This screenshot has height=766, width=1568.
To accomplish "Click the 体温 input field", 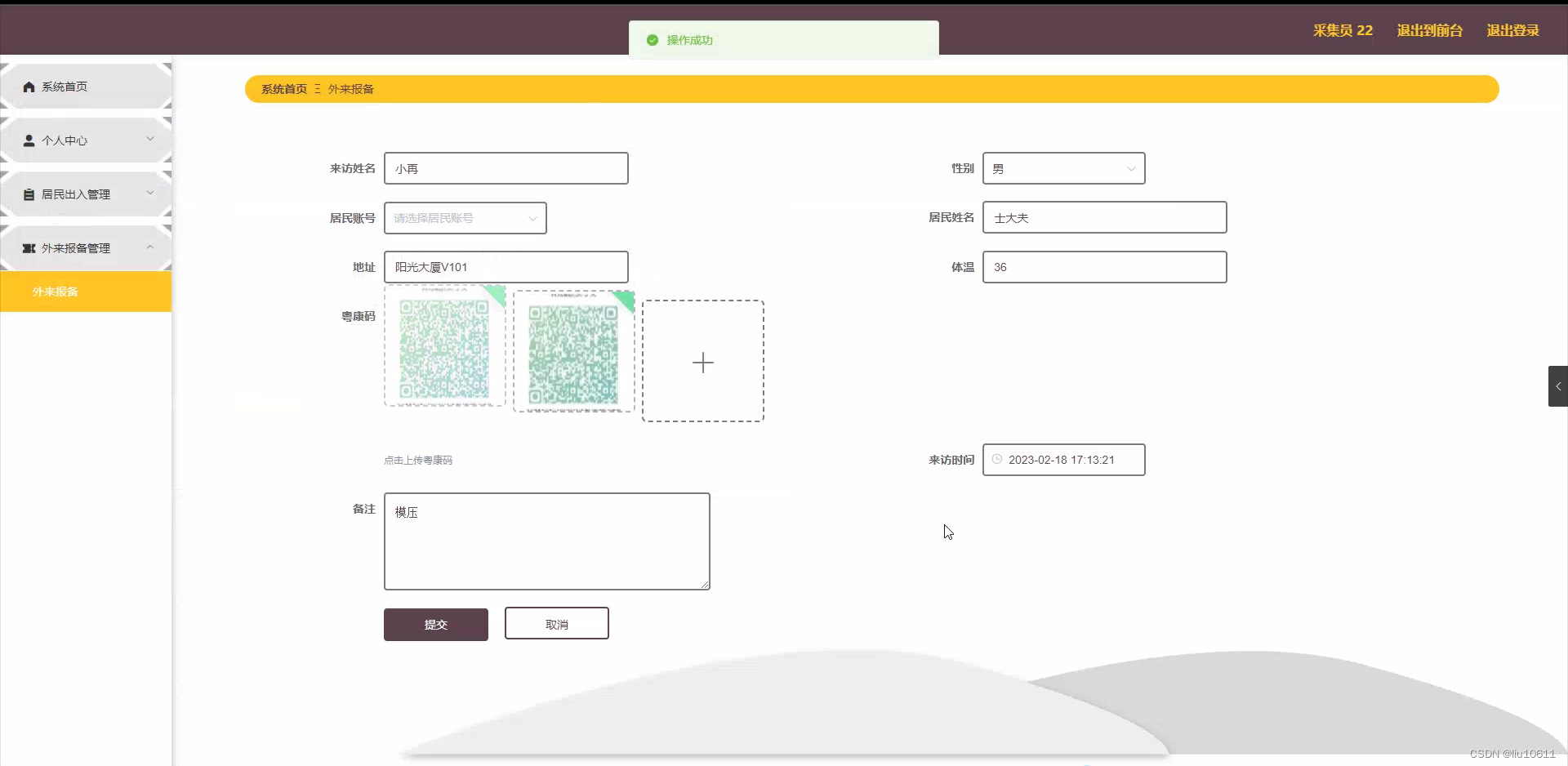I will pos(1104,267).
